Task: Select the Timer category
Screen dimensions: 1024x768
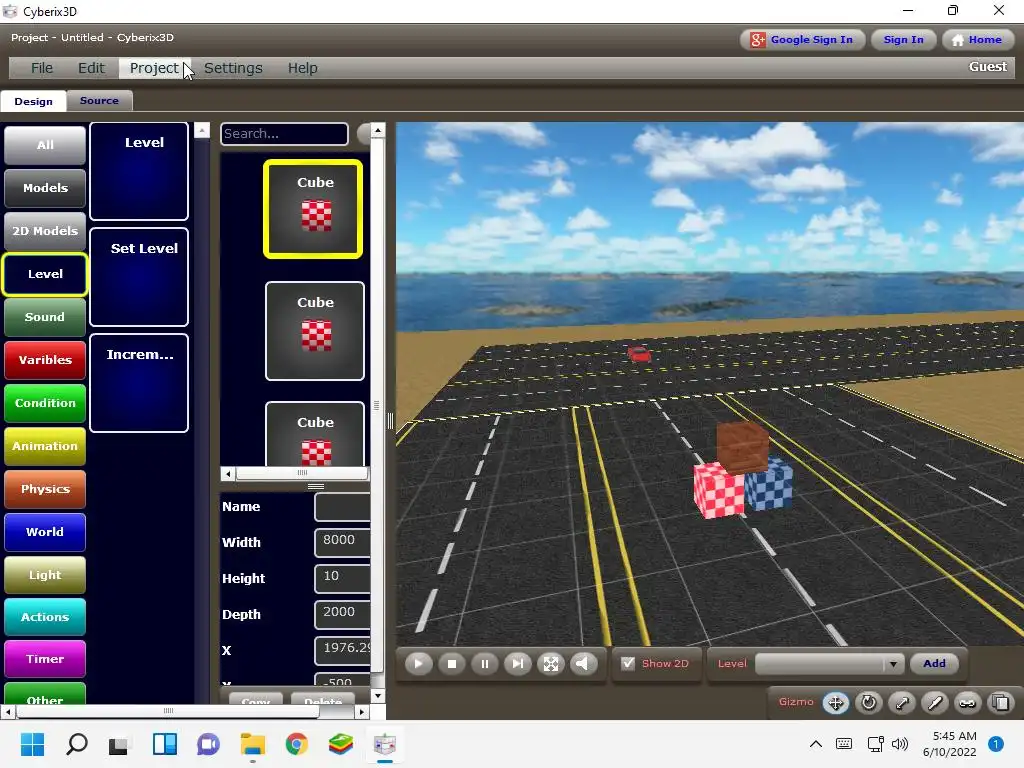Action: click(45, 659)
